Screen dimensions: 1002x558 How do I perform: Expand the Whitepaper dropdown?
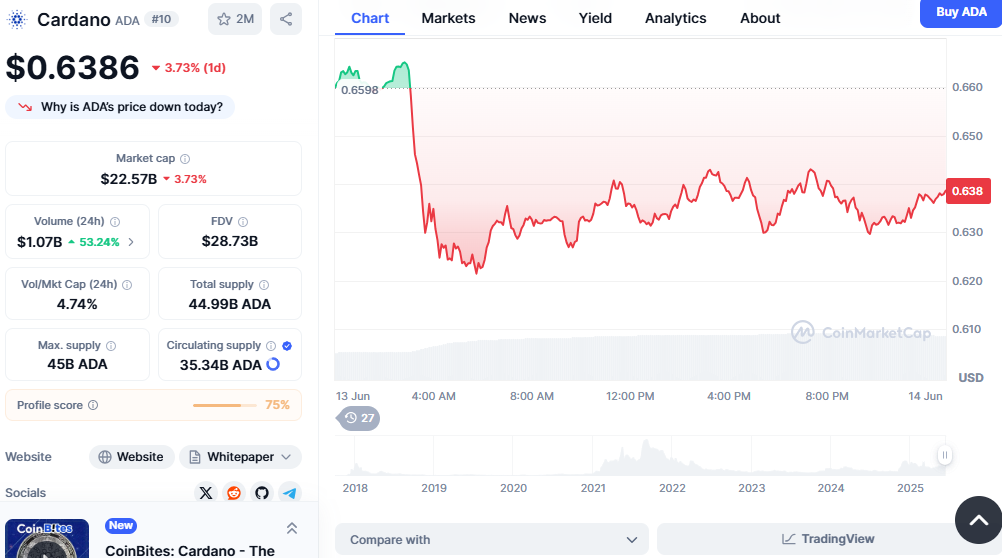pyautogui.click(x=240, y=457)
